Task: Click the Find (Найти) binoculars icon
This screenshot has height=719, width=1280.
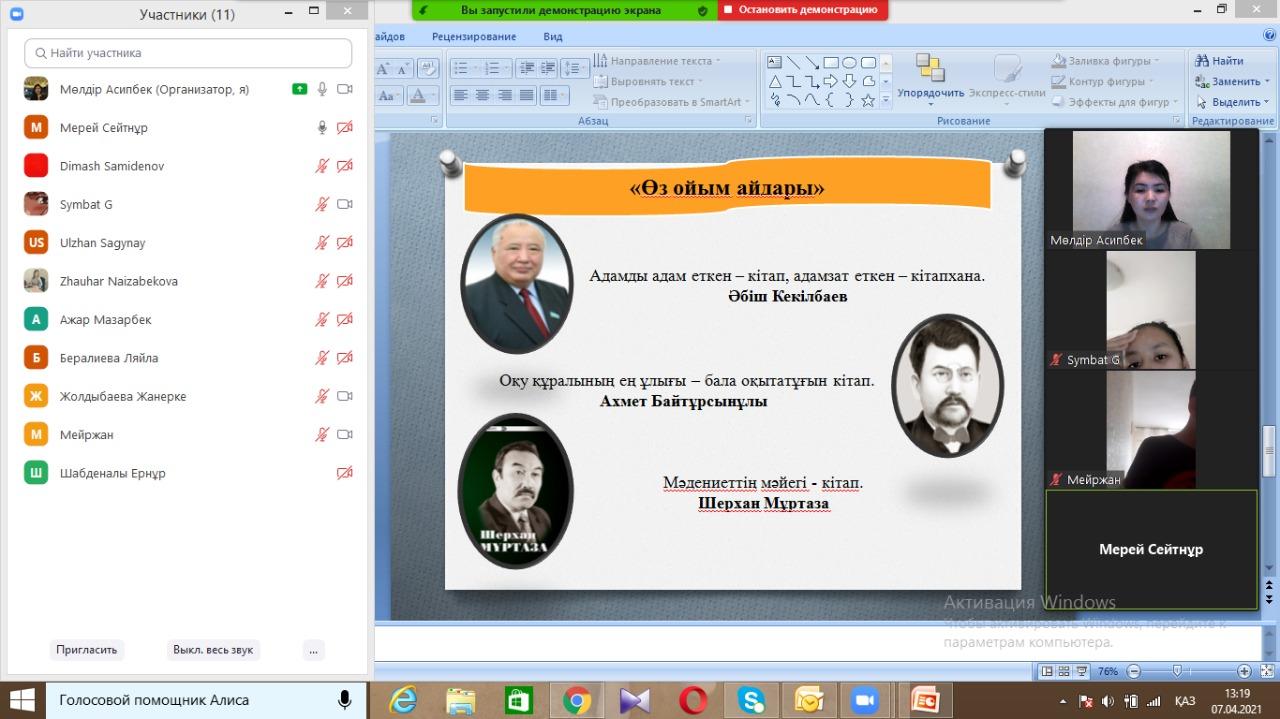Action: [x=1202, y=61]
